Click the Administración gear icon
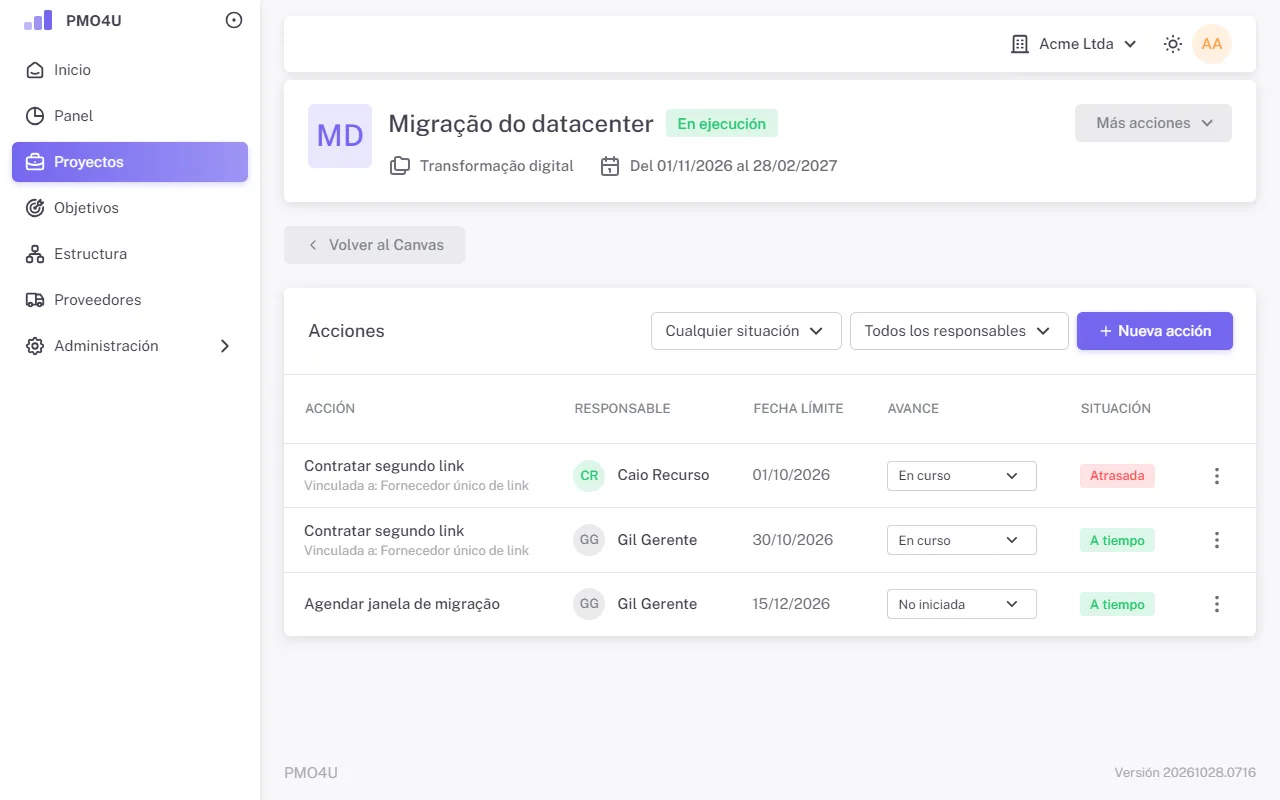Viewport: 1280px width, 800px height. click(35, 346)
